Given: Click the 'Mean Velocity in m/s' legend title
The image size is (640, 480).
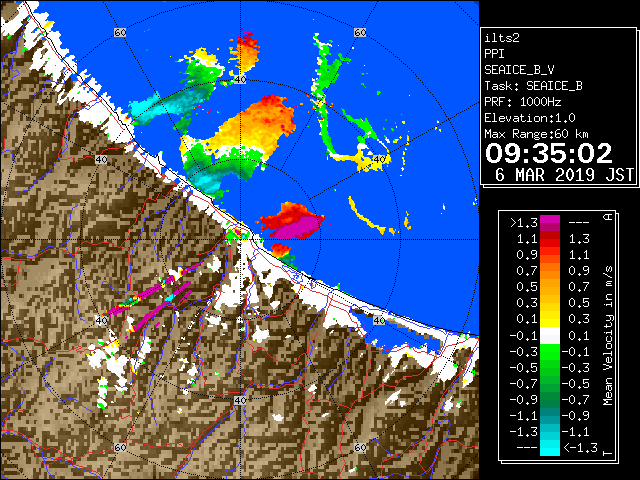Looking at the screenshot, I should pyautogui.click(x=608, y=336).
